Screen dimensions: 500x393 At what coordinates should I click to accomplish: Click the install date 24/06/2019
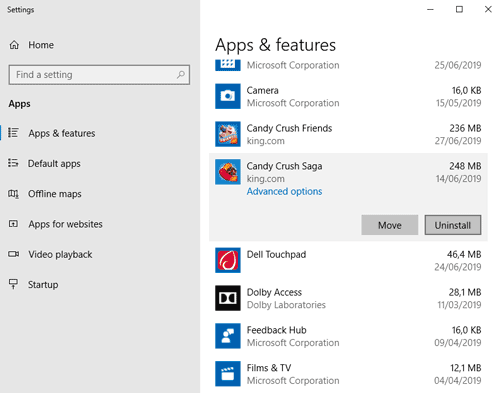point(458,267)
